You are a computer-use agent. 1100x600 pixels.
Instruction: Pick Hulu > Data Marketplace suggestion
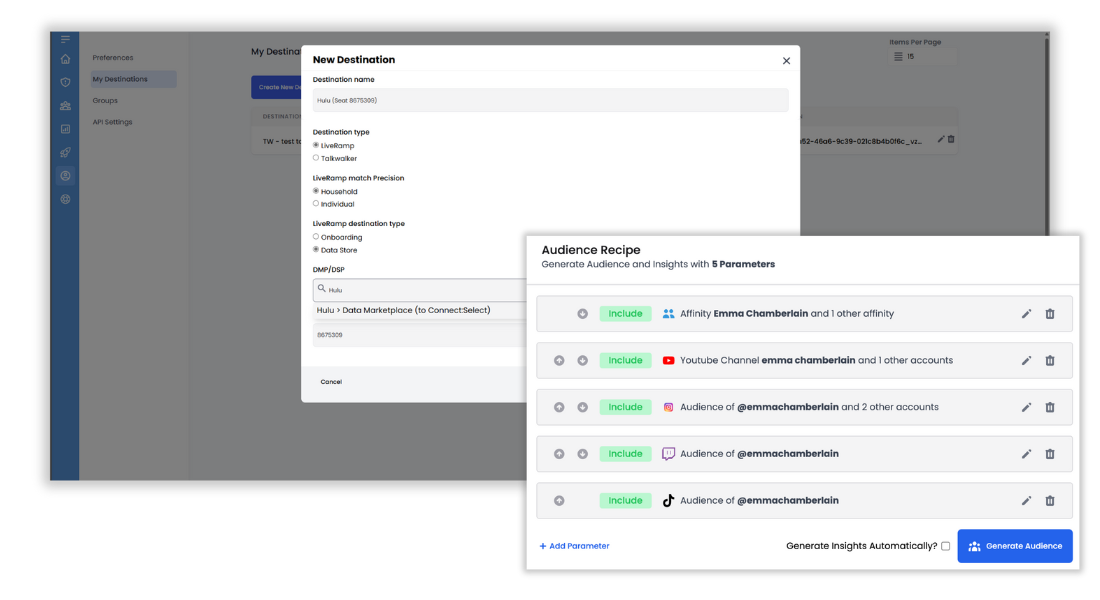[403, 310]
